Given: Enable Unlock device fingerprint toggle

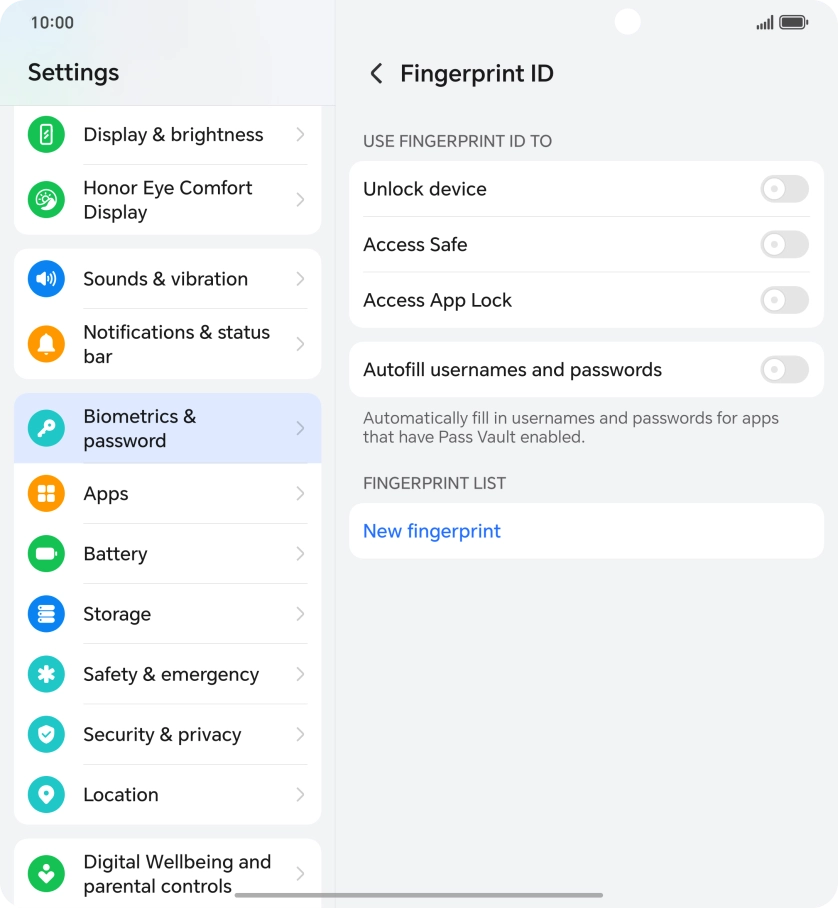Looking at the screenshot, I should (x=784, y=189).
